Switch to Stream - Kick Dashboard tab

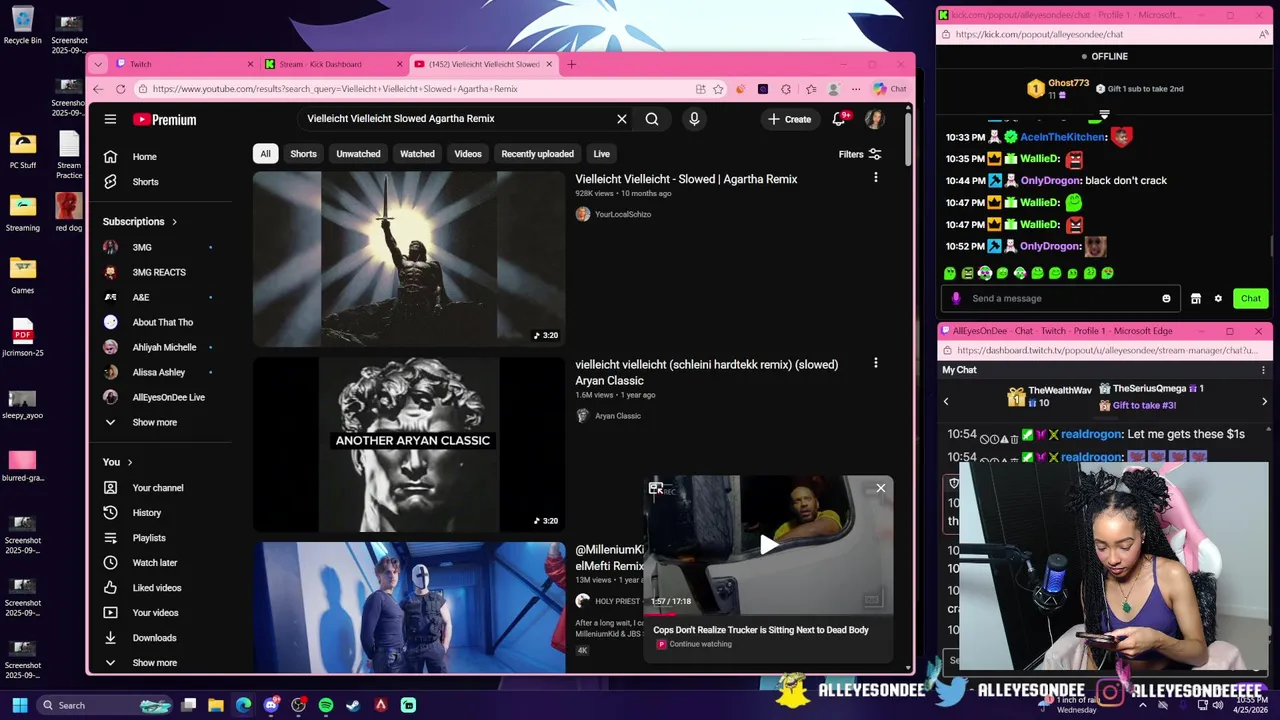pyautogui.click(x=334, y=64)
